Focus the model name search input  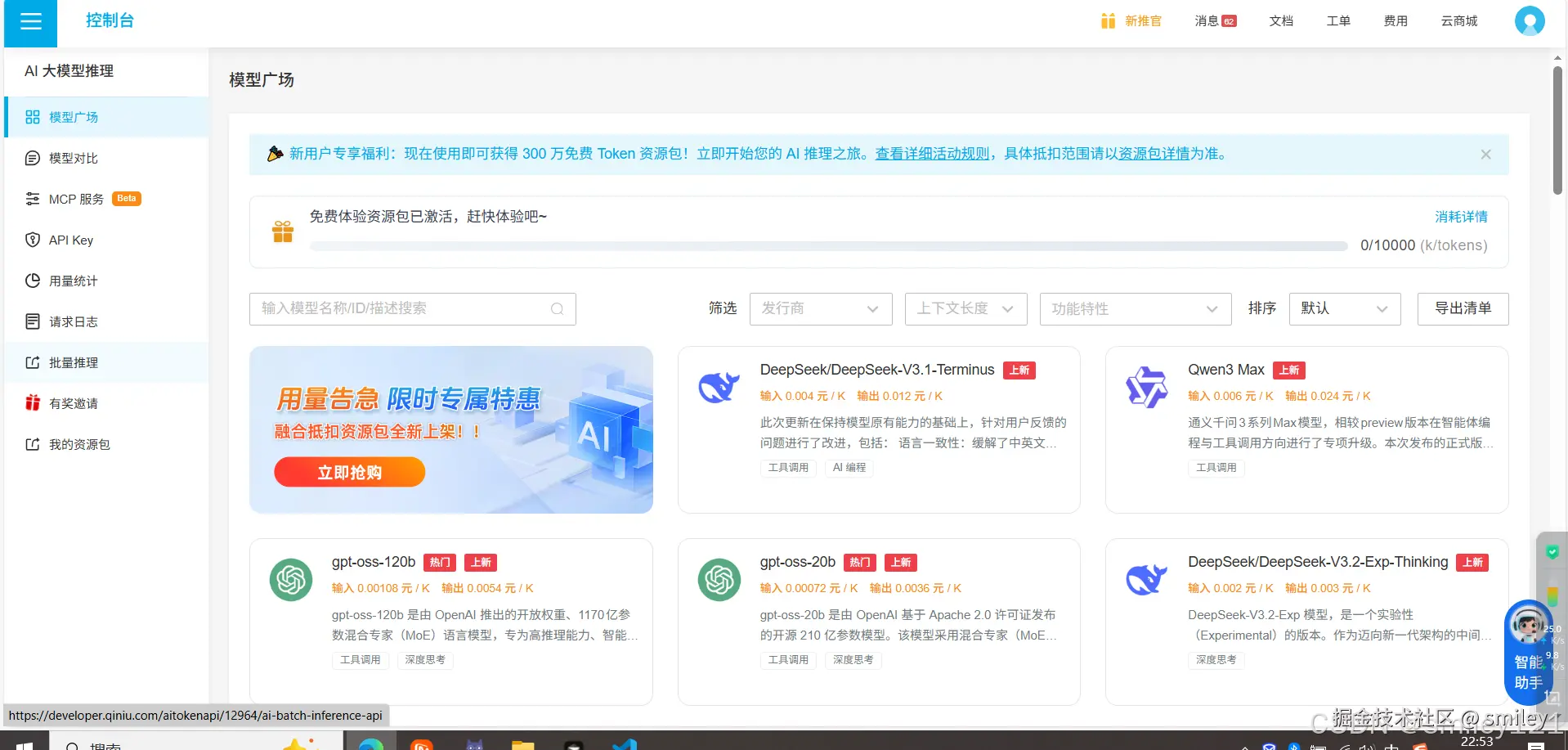(413, 309)
